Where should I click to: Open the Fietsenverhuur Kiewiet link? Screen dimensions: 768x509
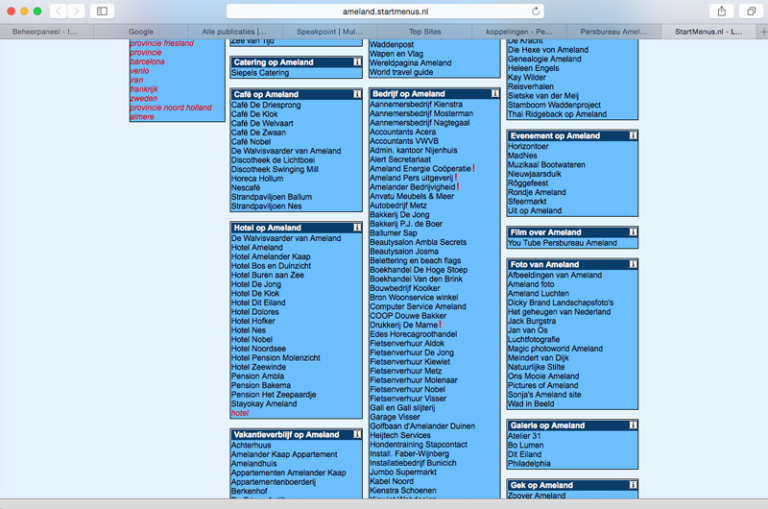410,362
